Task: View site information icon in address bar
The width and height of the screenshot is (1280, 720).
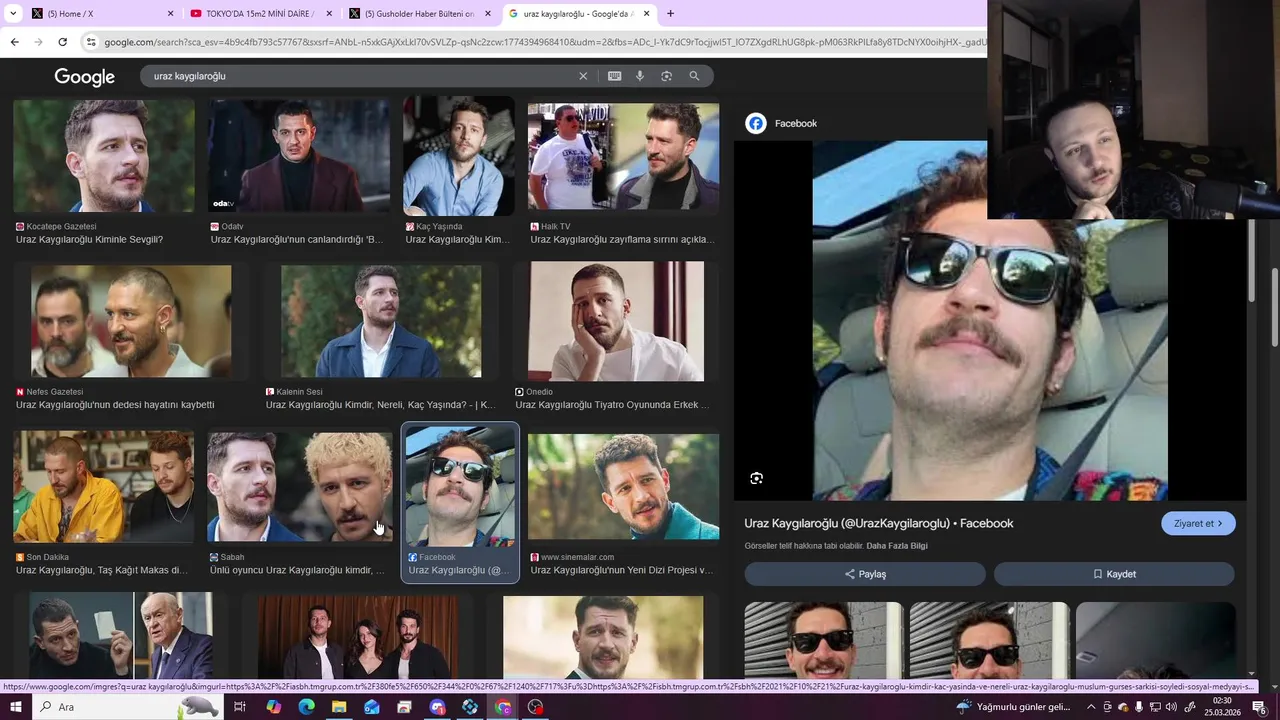Action: click(91, 42)
